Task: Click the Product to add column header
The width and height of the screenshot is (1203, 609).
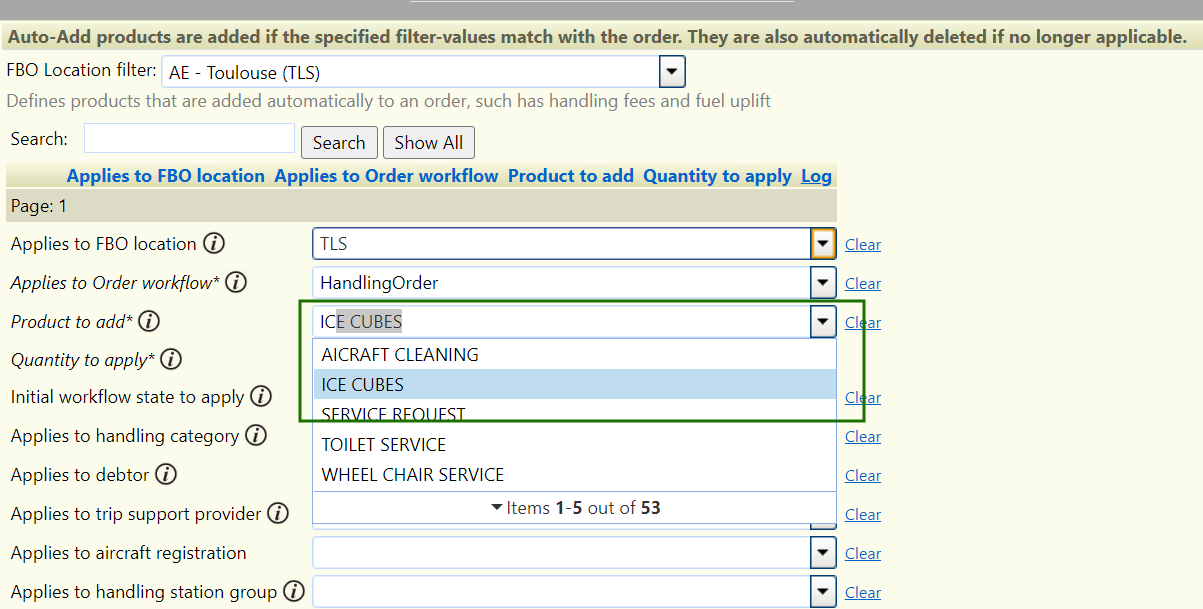Action: tap(571, 175)
